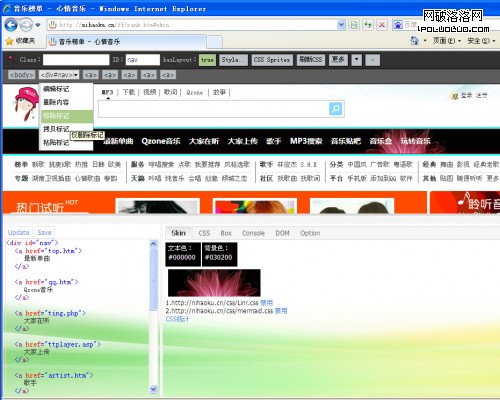Select the MP3 search category
The image size is (500, 400).
[107, 92]
